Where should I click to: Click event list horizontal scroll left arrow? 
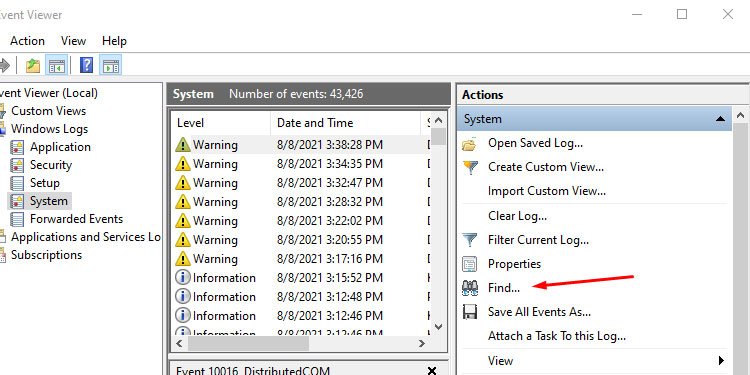[x=179, y=343]
